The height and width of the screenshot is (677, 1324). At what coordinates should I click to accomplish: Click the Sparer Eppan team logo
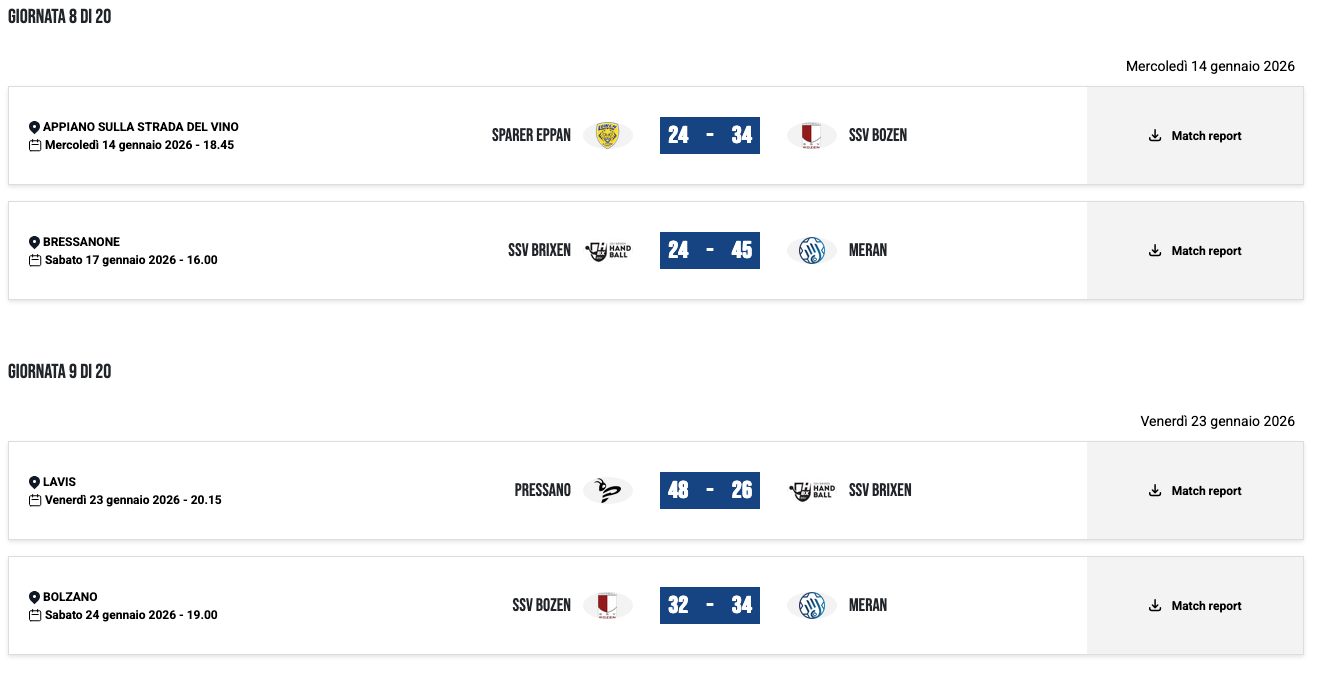coord(607,136)
